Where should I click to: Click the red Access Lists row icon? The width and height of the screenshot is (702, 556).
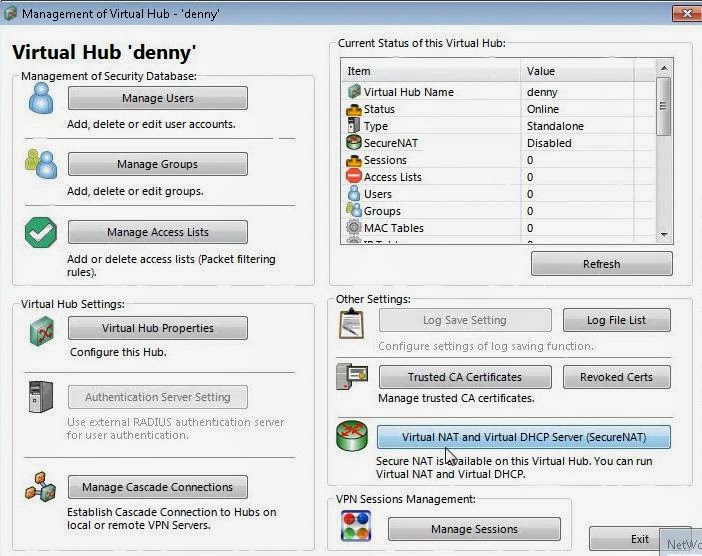coord(354,176)
